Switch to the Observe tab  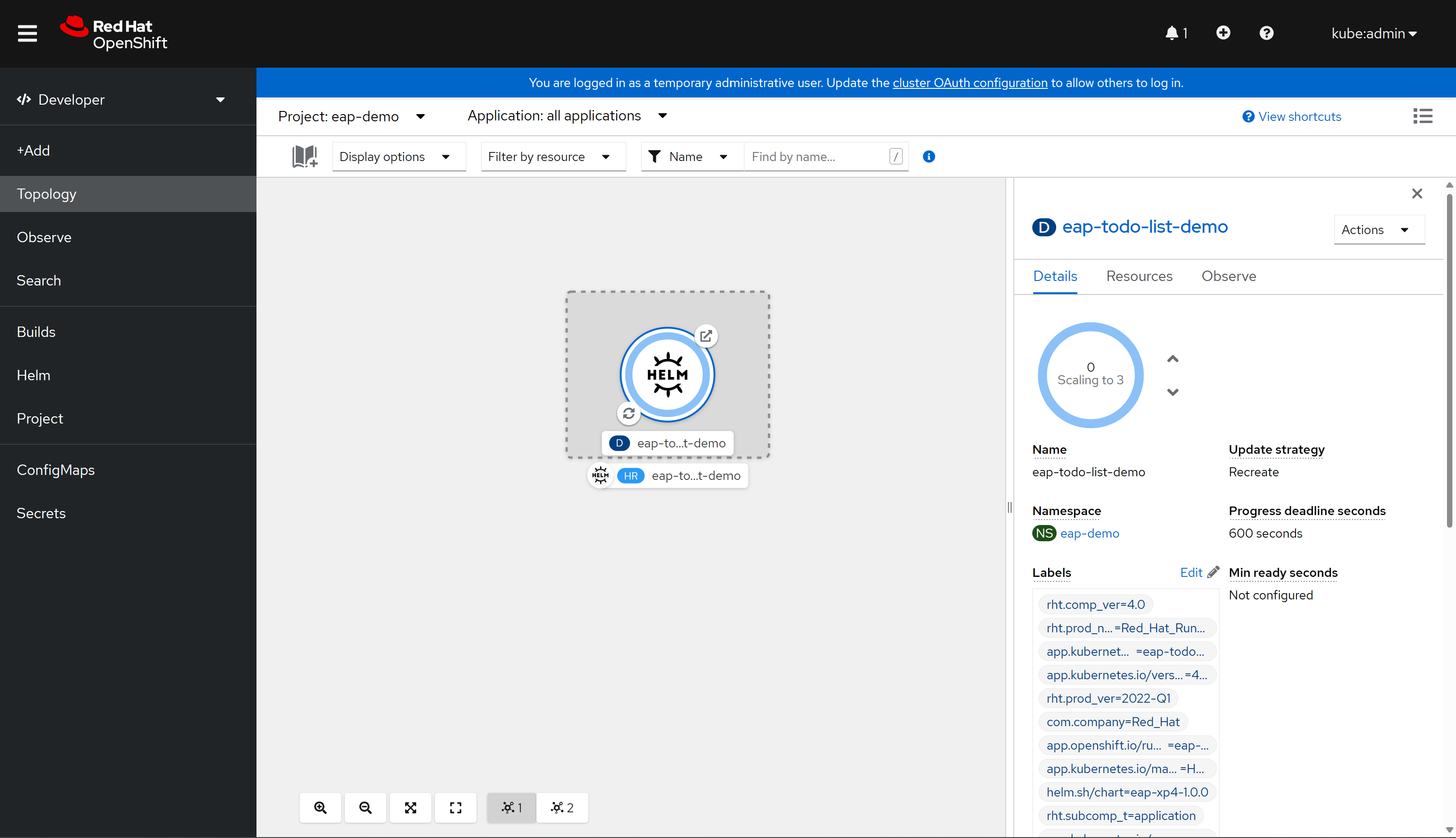pos(1228,275)
